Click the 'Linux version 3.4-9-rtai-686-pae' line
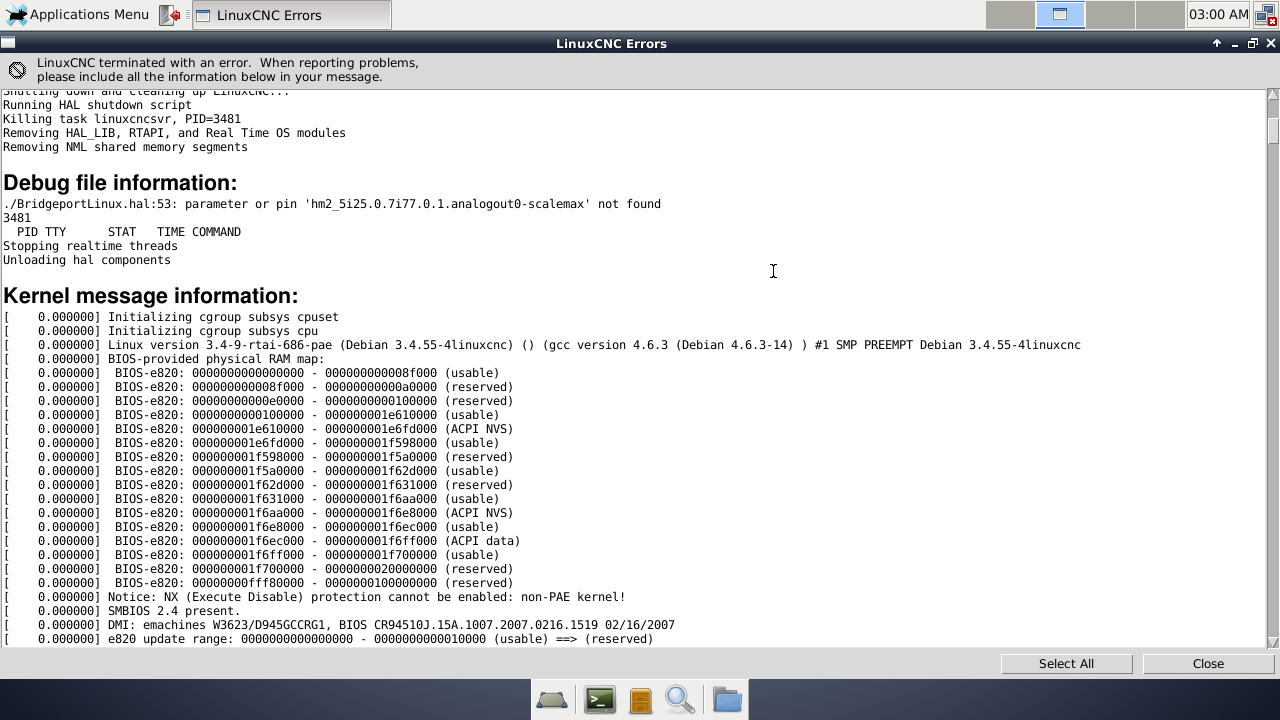 click(x=542, y=345)
